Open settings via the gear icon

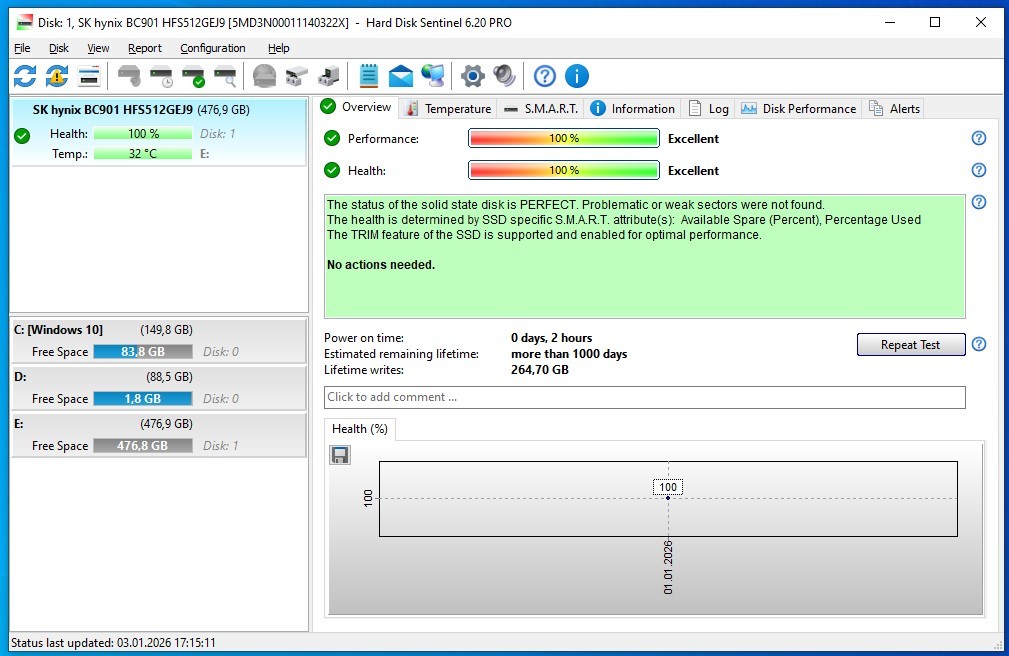[x=472, y=76]
